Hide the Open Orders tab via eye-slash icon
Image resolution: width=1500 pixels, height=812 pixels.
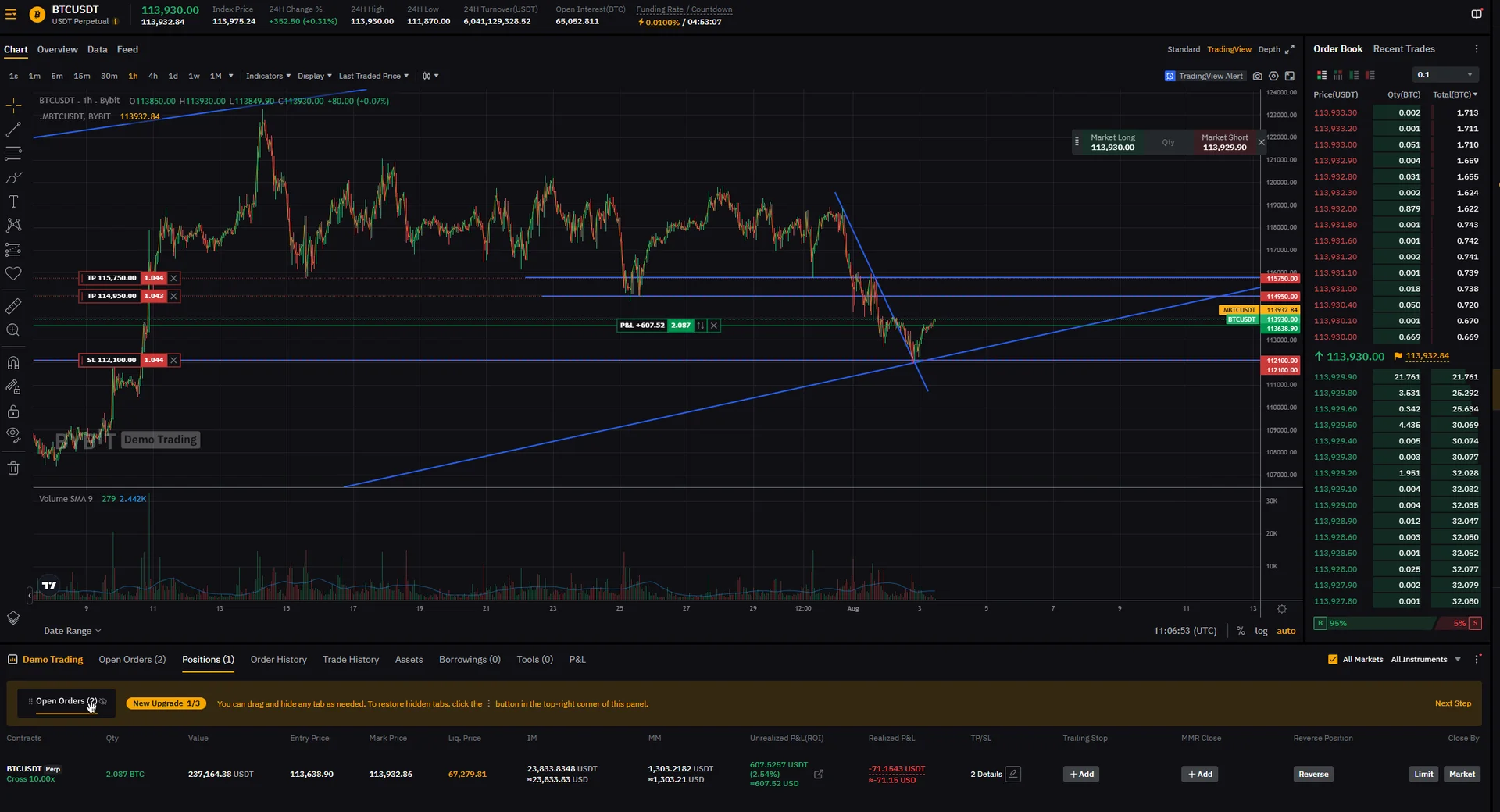[103, 701]
